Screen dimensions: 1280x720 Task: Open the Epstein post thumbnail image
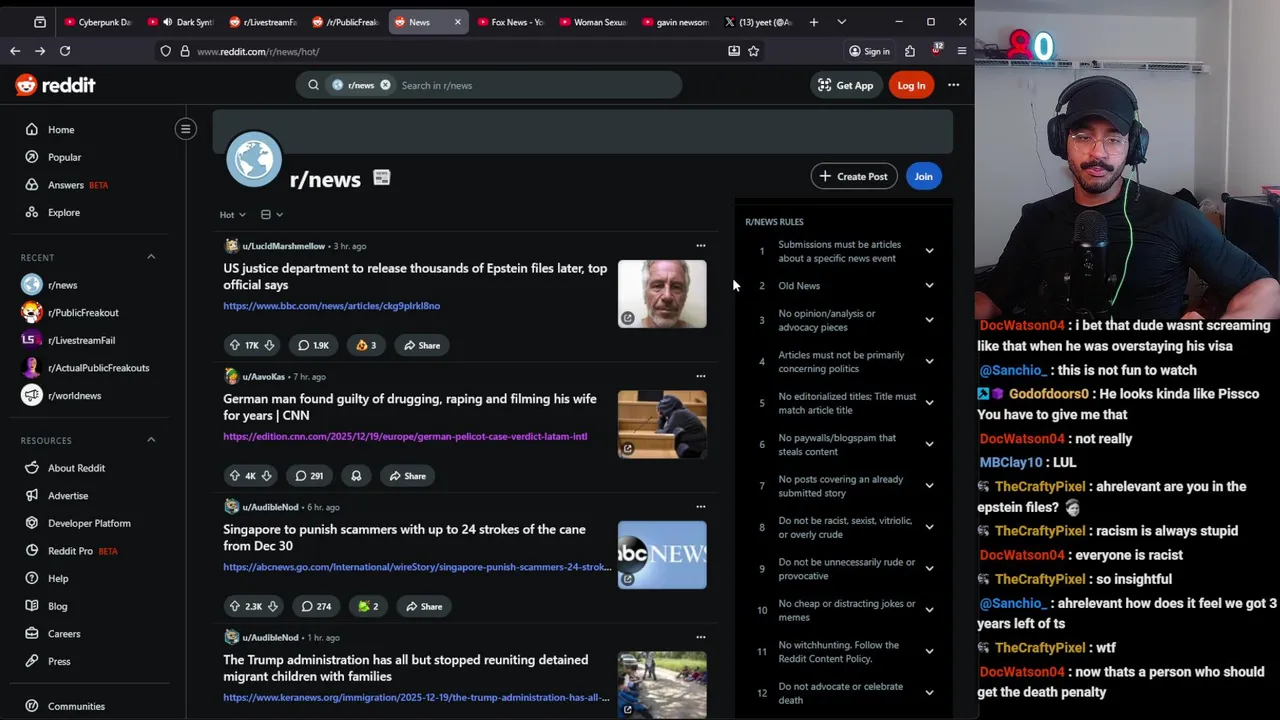click(x=662, y=294)
